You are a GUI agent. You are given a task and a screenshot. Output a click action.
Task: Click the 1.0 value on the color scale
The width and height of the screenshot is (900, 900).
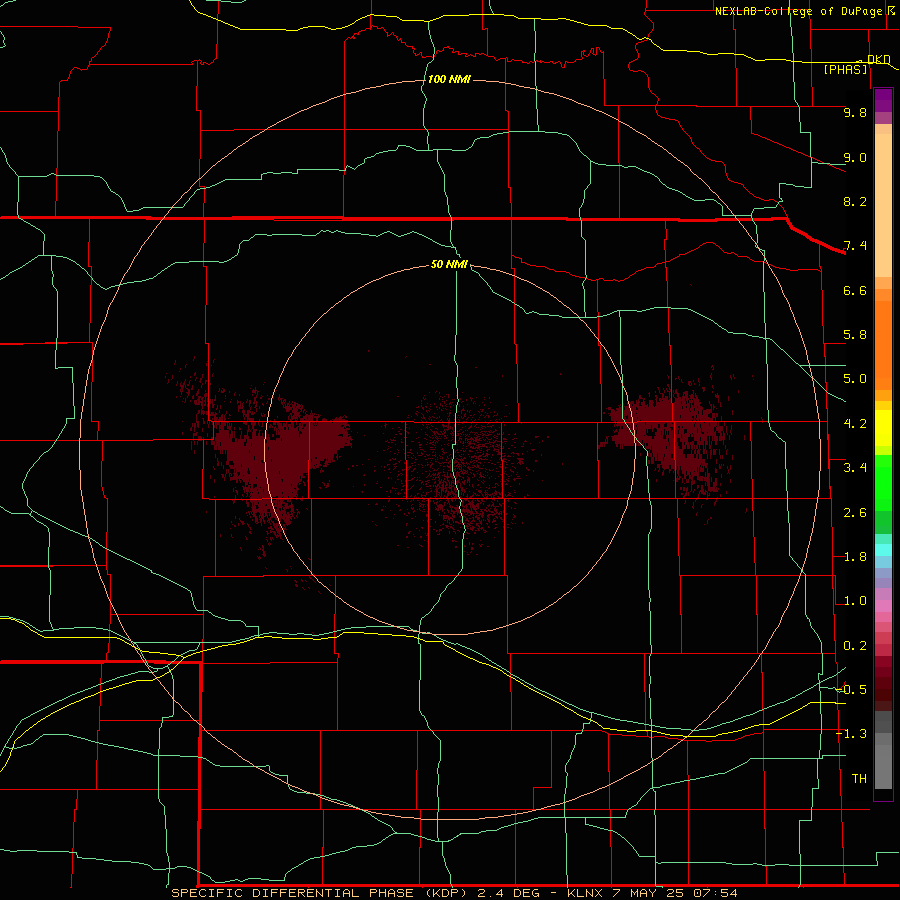855,602
